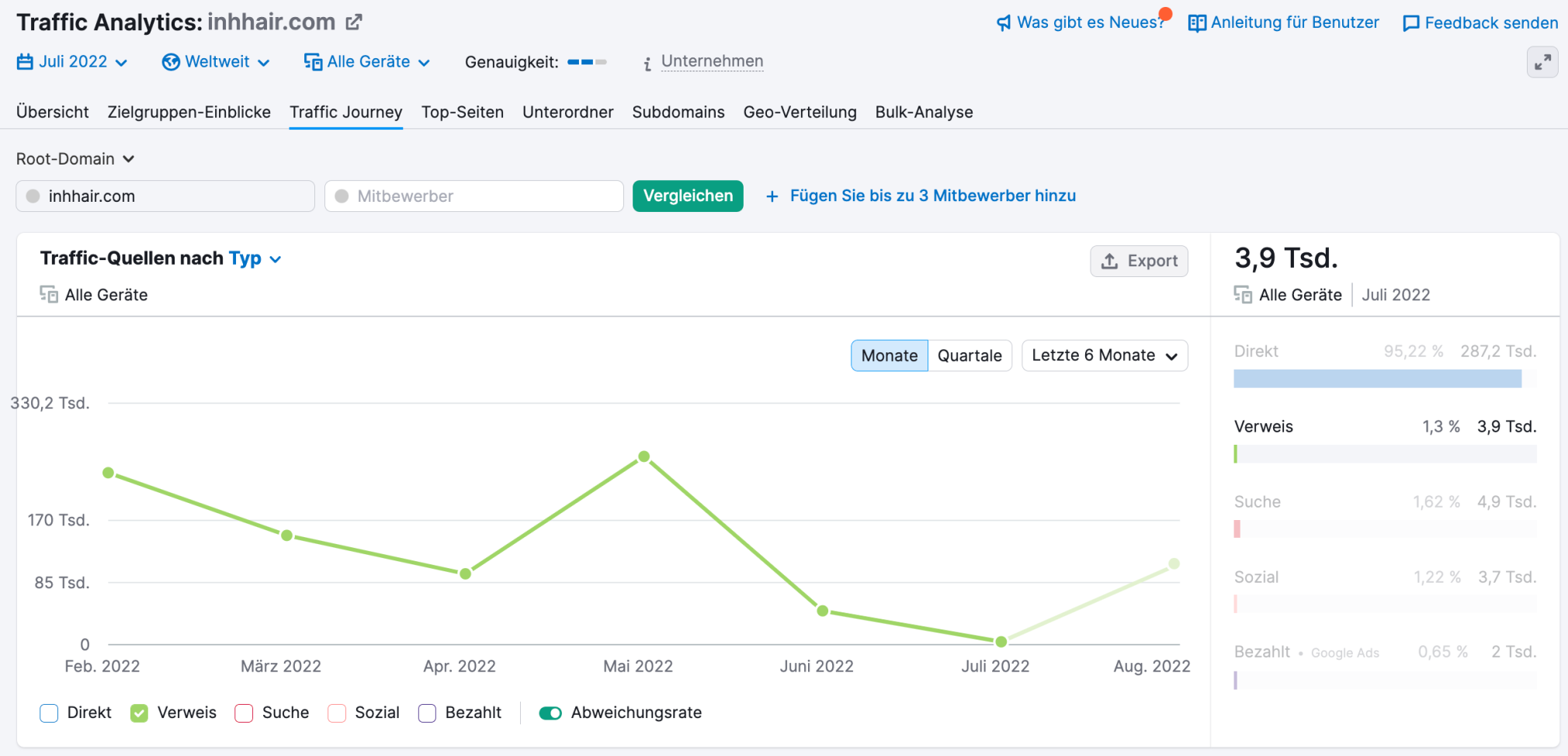Click the Genauigkeit accuracy indicator
Image resolution: width=1568 pixels, height=756 pixels.
587,61
